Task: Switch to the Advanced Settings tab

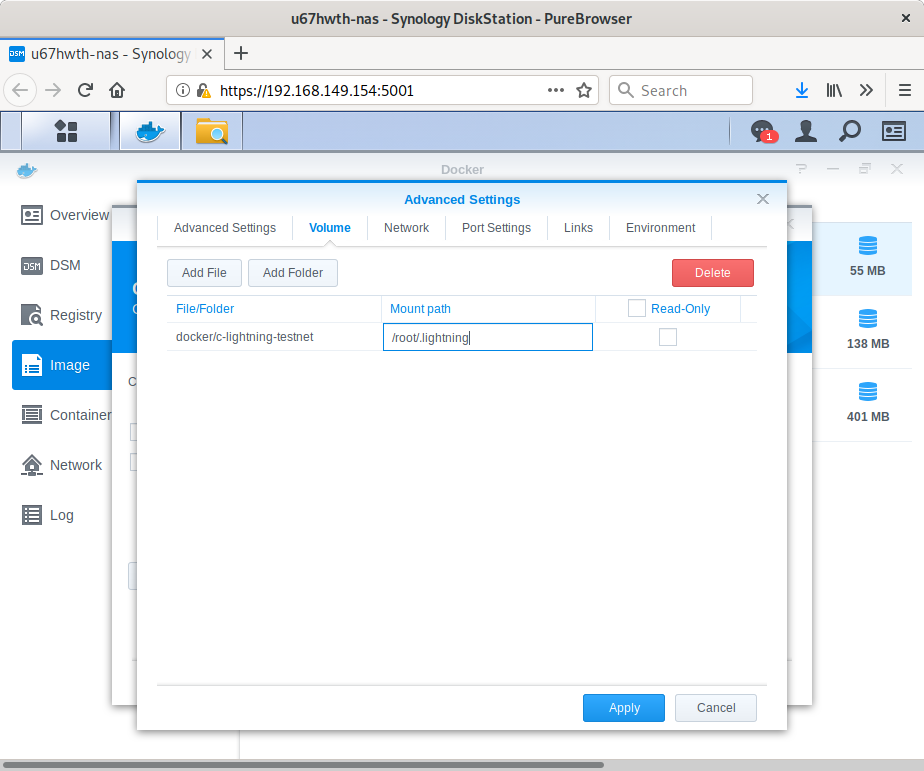Action: pyautogui.click(x=225, y=228)
